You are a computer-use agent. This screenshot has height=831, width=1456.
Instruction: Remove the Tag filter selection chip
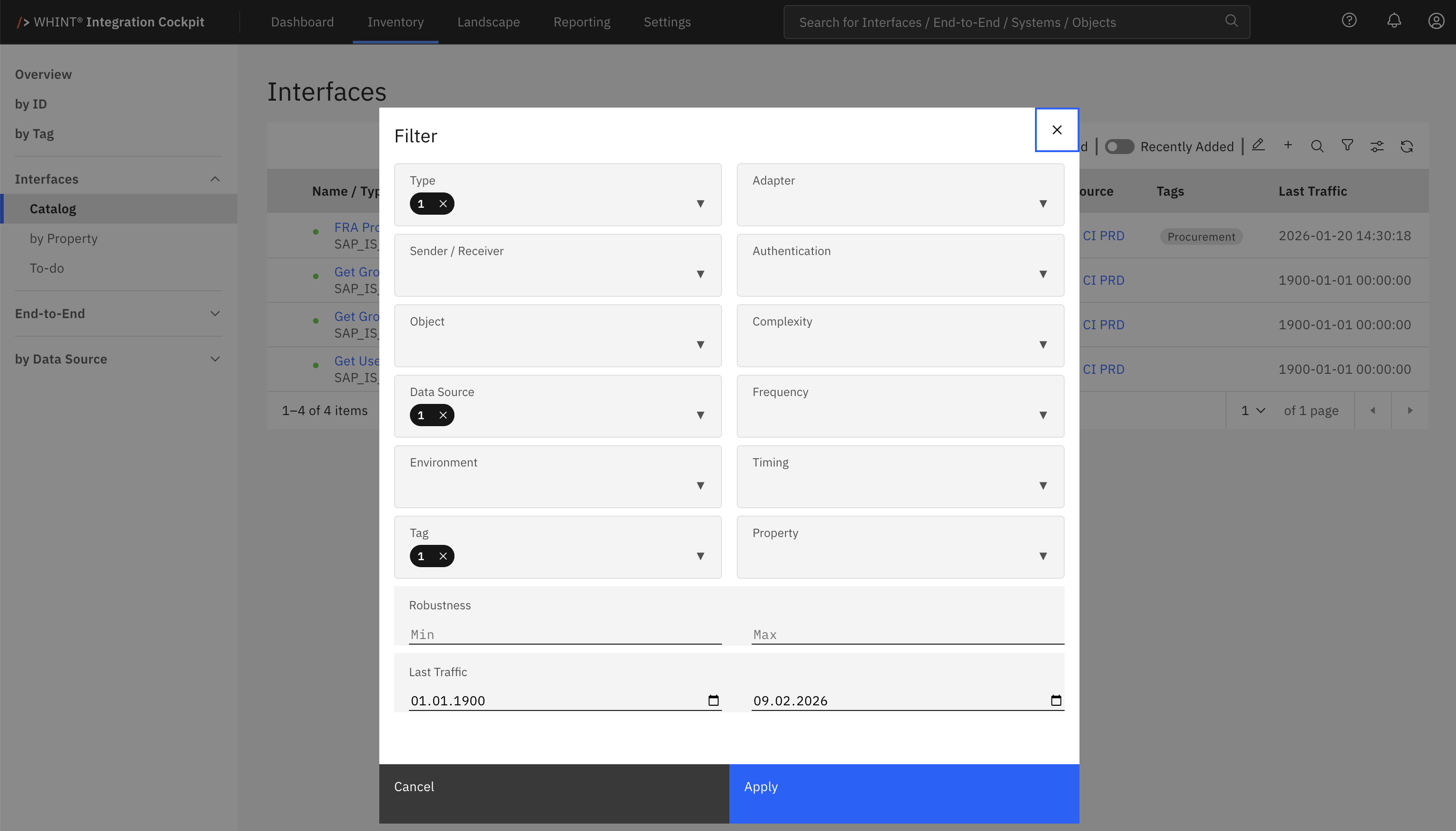(x=443, y=556)
